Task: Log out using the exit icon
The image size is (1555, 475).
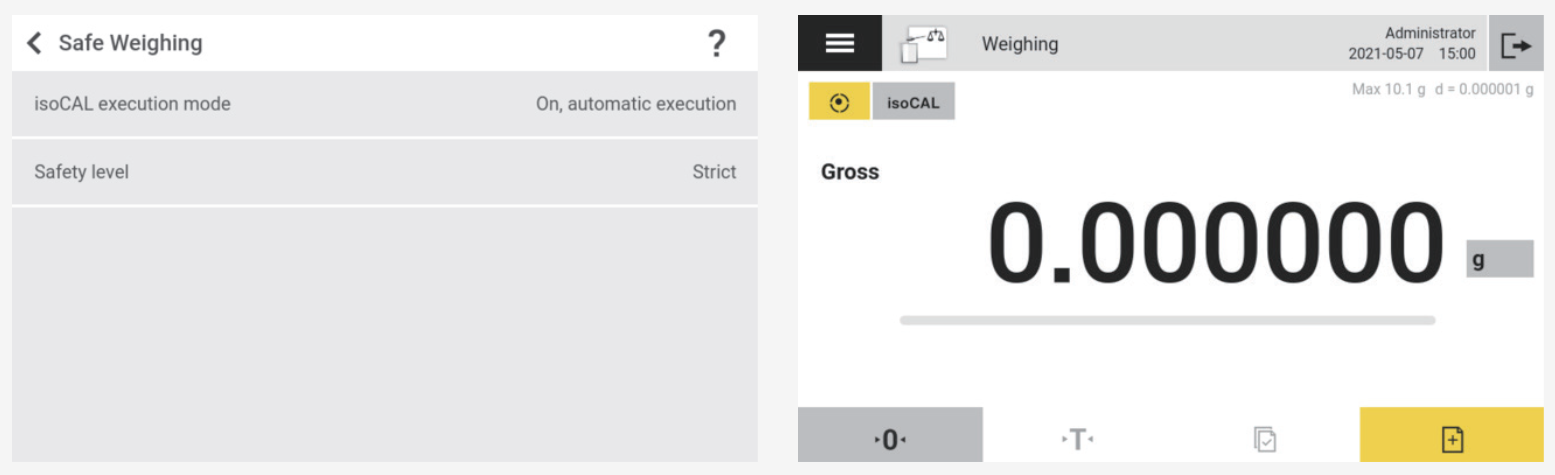Action: [x=1516, y=45]
